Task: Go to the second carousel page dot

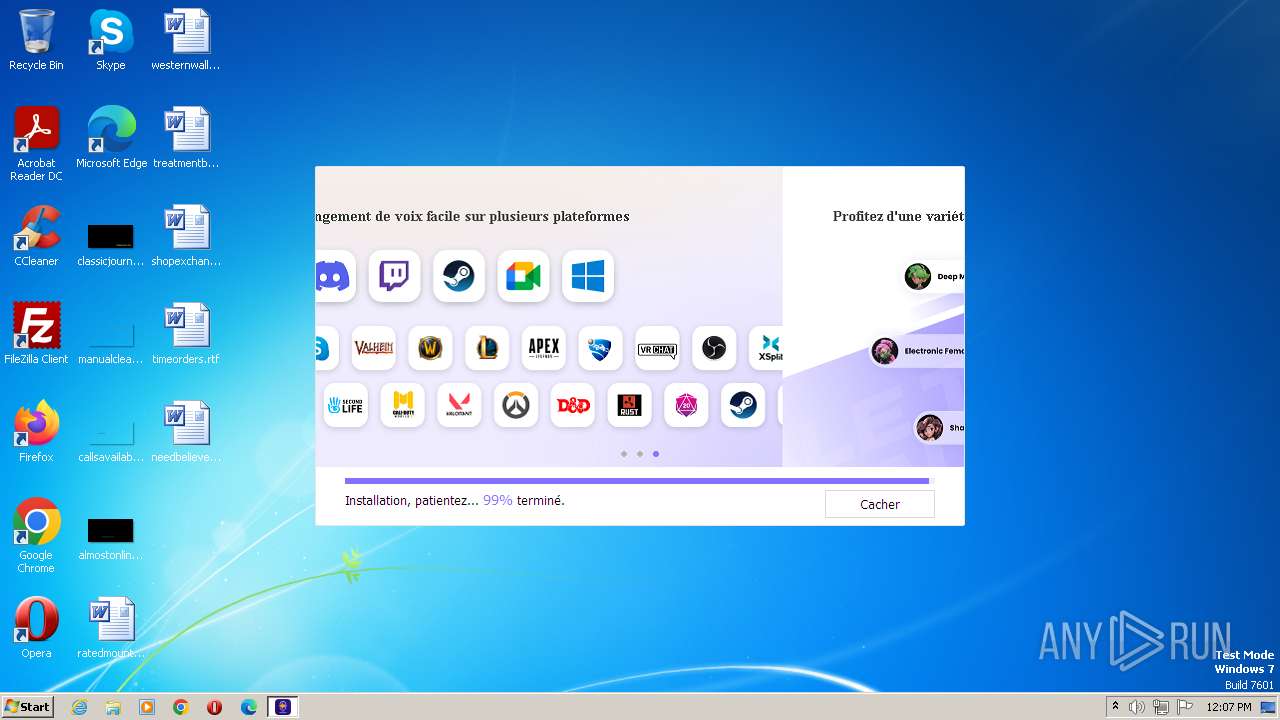Action: [640, 454]
